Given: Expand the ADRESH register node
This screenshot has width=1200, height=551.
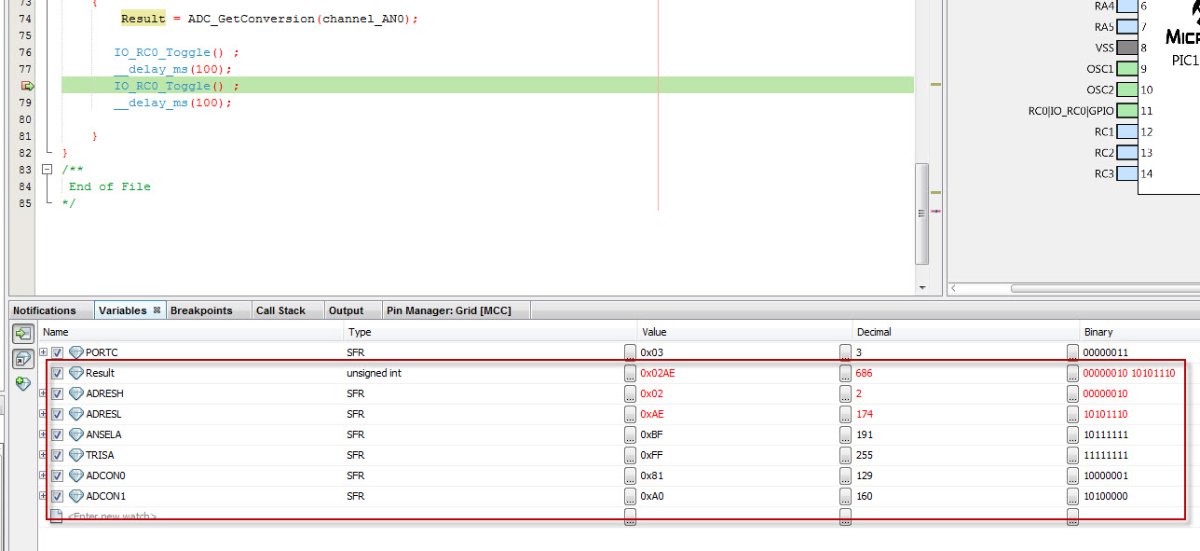Looking at the screenshot, I should tap(43, 393).
